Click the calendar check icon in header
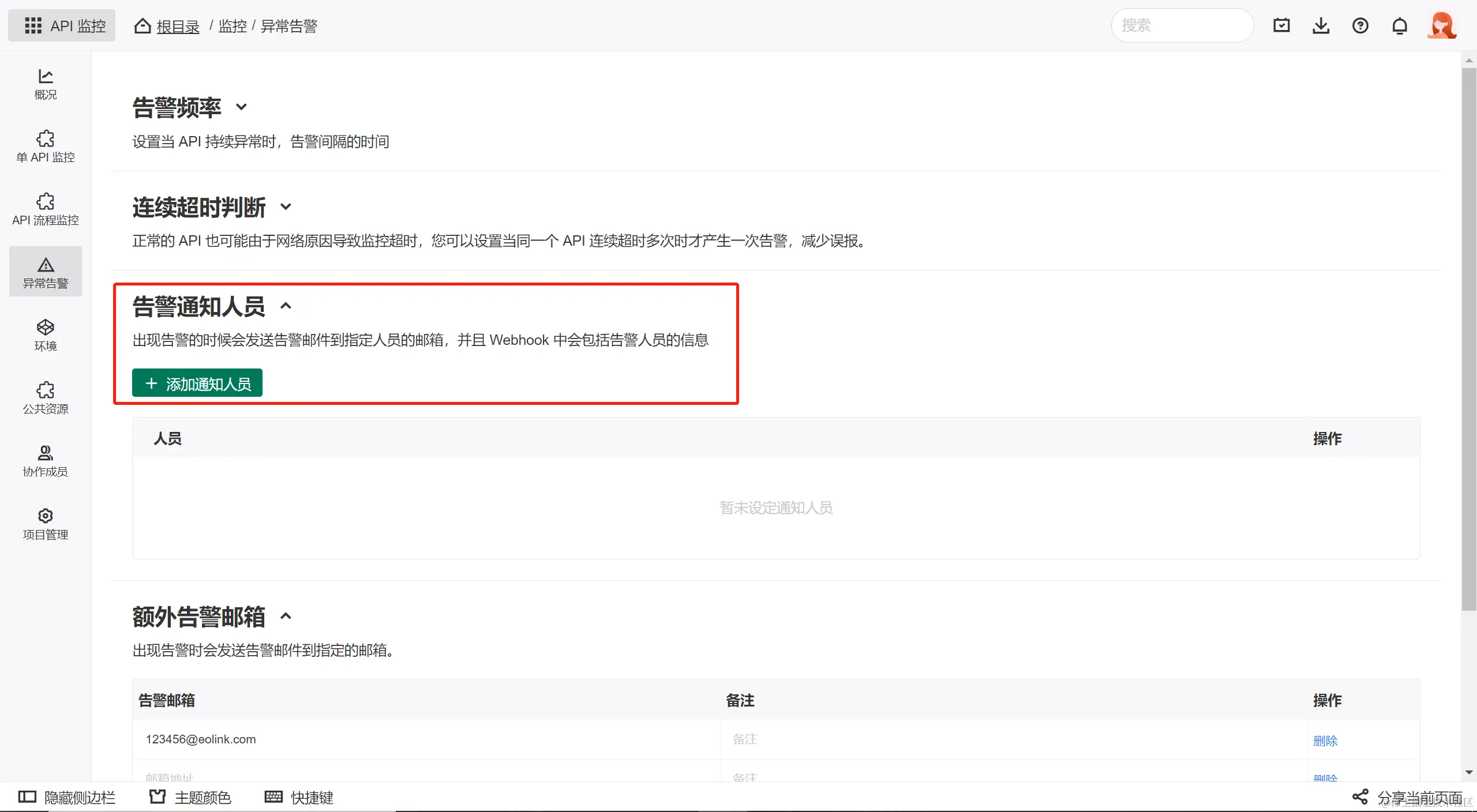 1281,25
